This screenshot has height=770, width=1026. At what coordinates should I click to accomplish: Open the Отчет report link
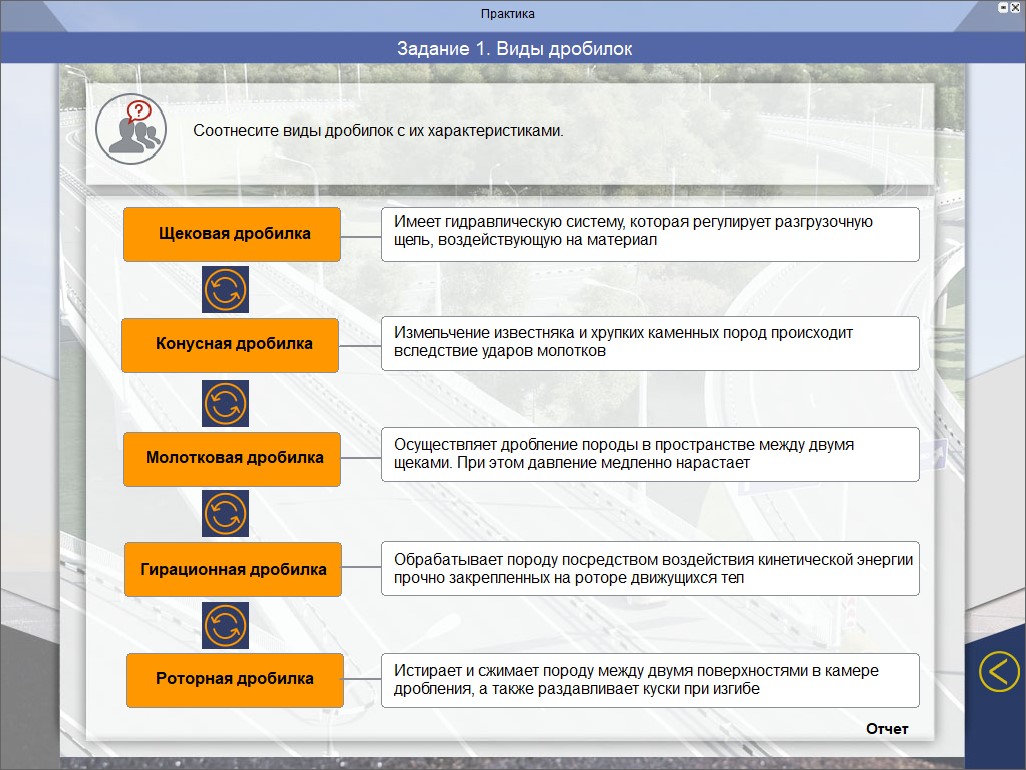coord(886,729)
